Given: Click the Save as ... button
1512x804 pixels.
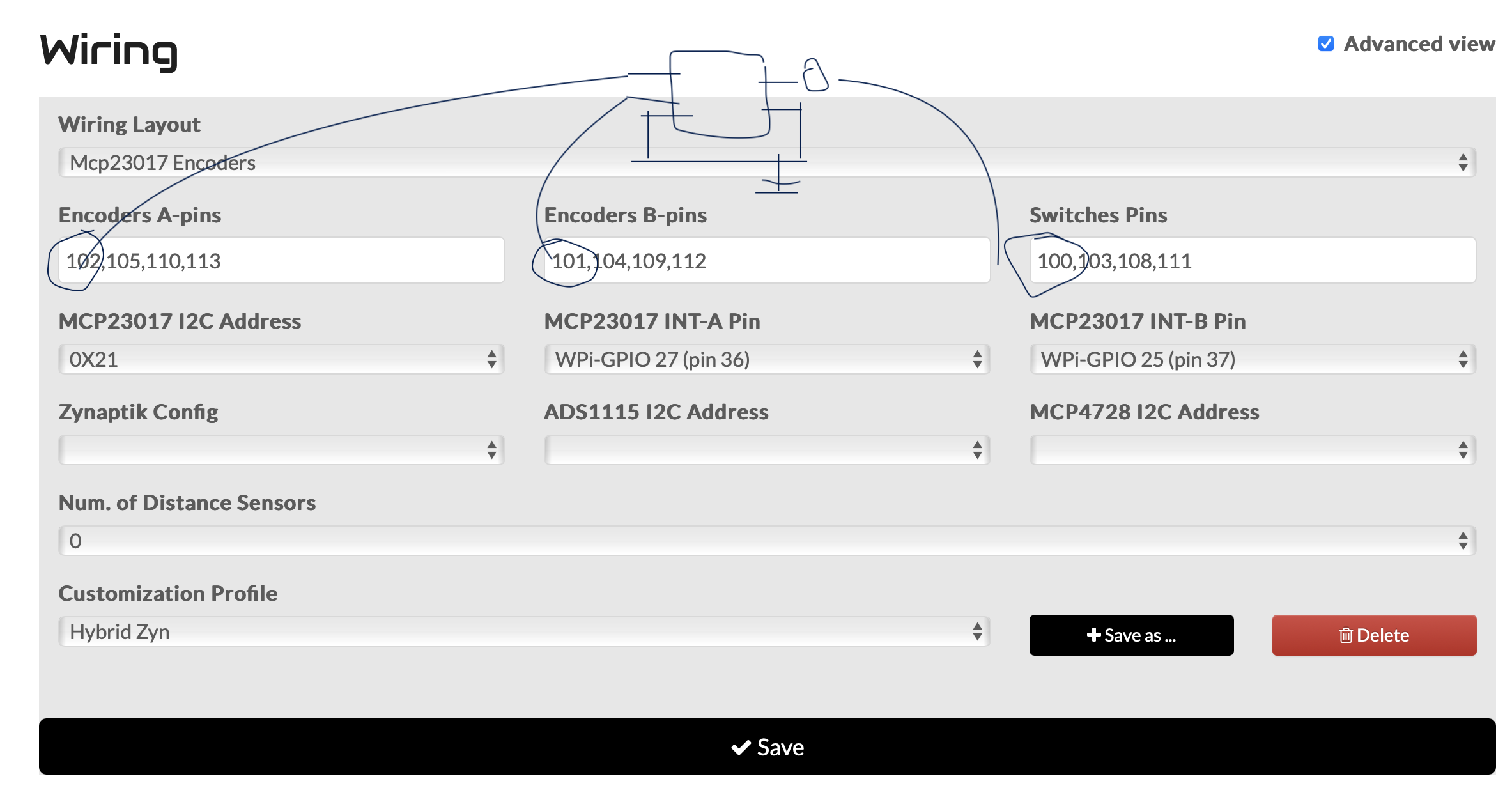Looking at the screenshot, I should coord(1131,635).
